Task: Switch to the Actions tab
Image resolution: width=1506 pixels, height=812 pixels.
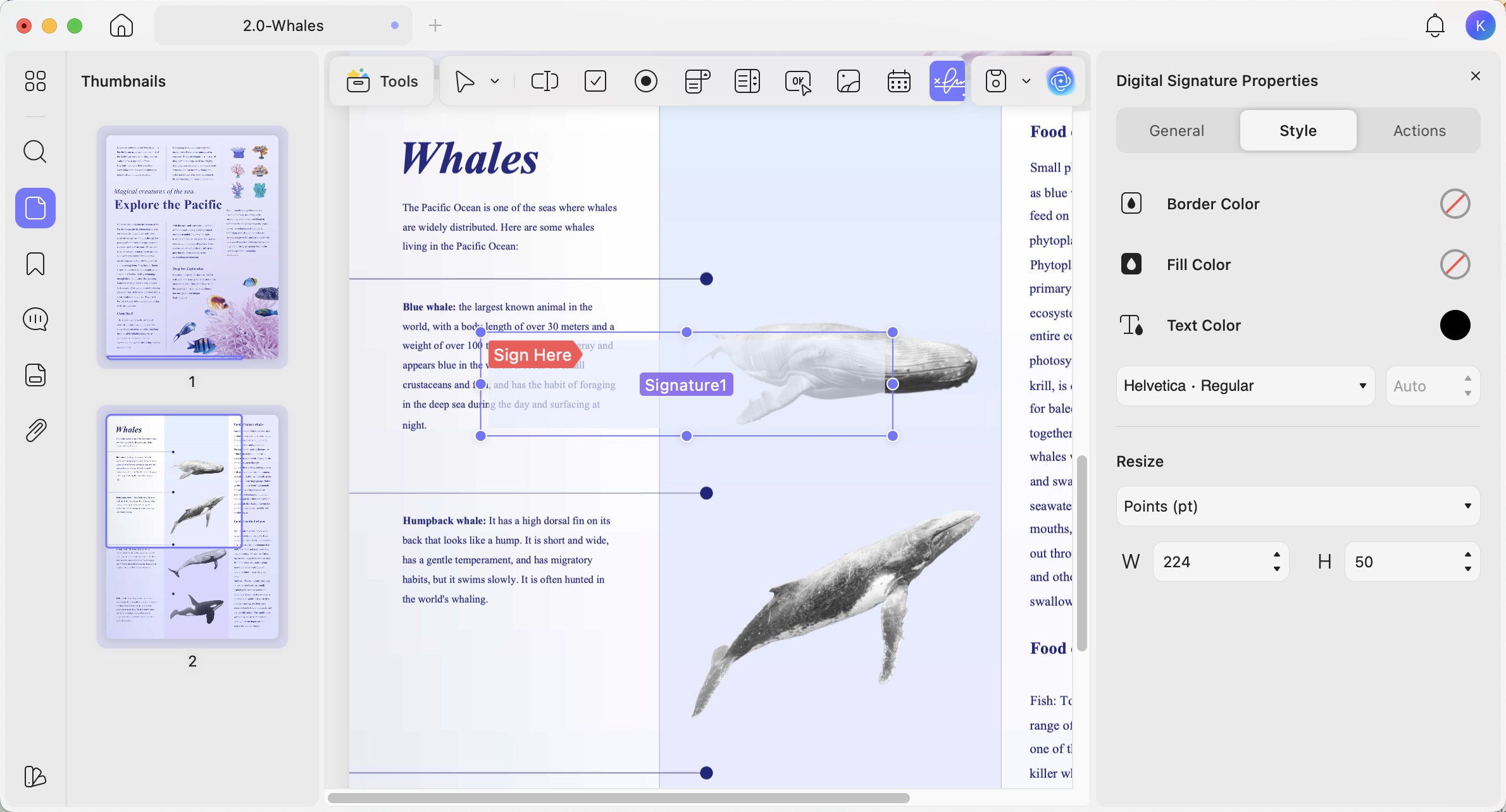Action: 1419,130
